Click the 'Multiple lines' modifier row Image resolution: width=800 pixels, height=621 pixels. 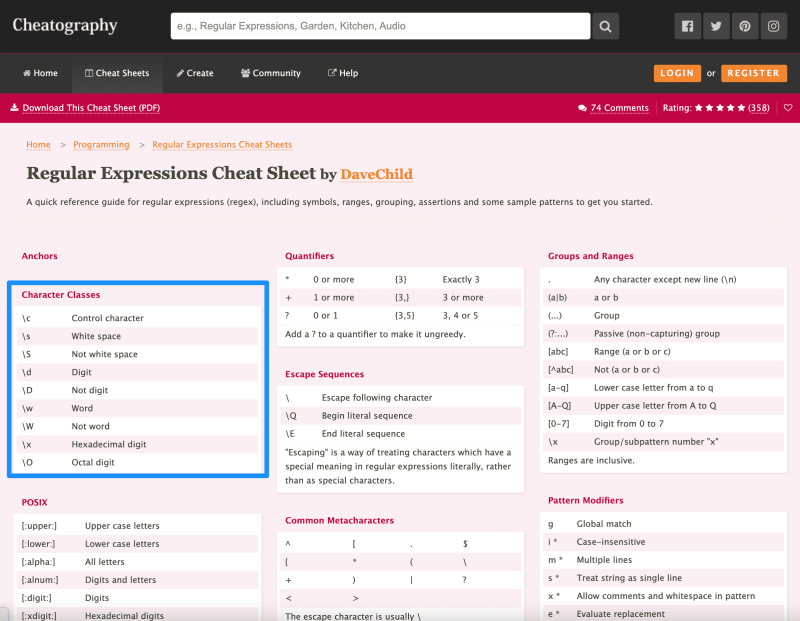(663, 559)
